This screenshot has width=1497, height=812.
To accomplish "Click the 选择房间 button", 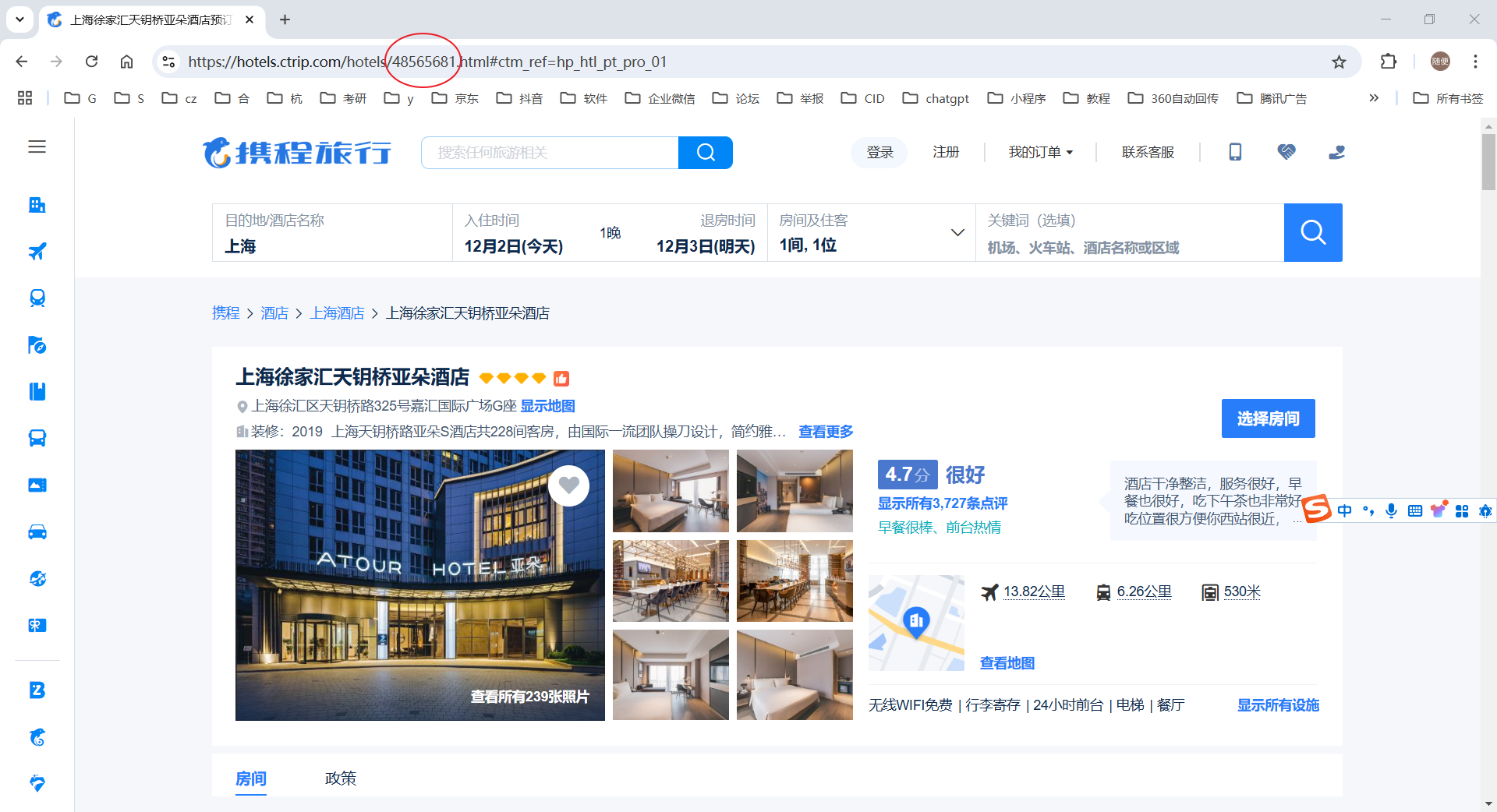I will coord(1268,418).
